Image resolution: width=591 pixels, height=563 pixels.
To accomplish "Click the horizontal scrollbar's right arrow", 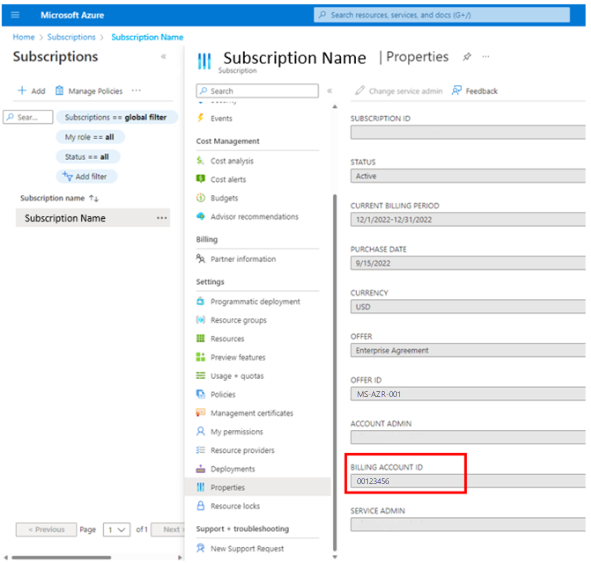I will 180,557.
